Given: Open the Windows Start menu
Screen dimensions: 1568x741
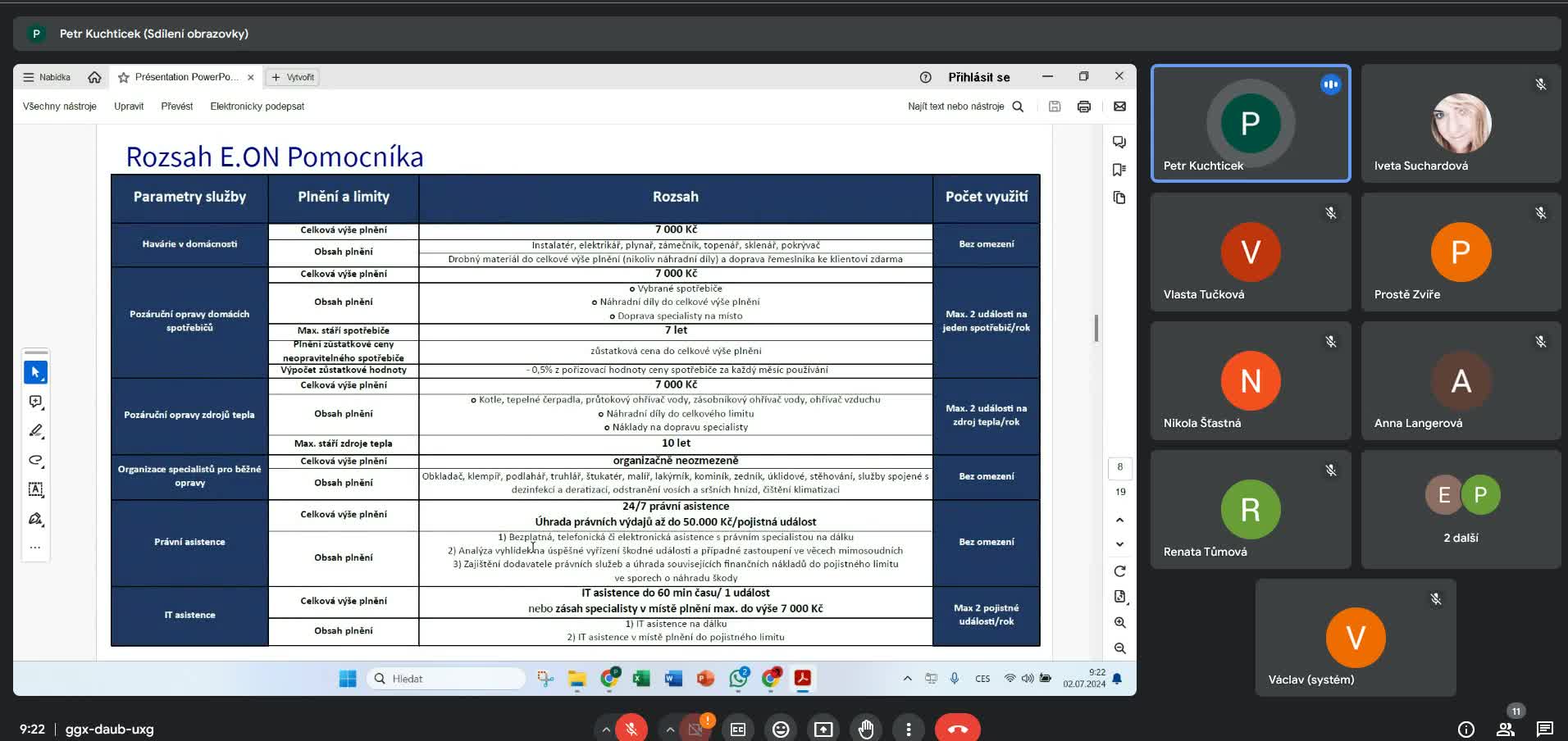Looking at the screenshot, I should 348,679.
